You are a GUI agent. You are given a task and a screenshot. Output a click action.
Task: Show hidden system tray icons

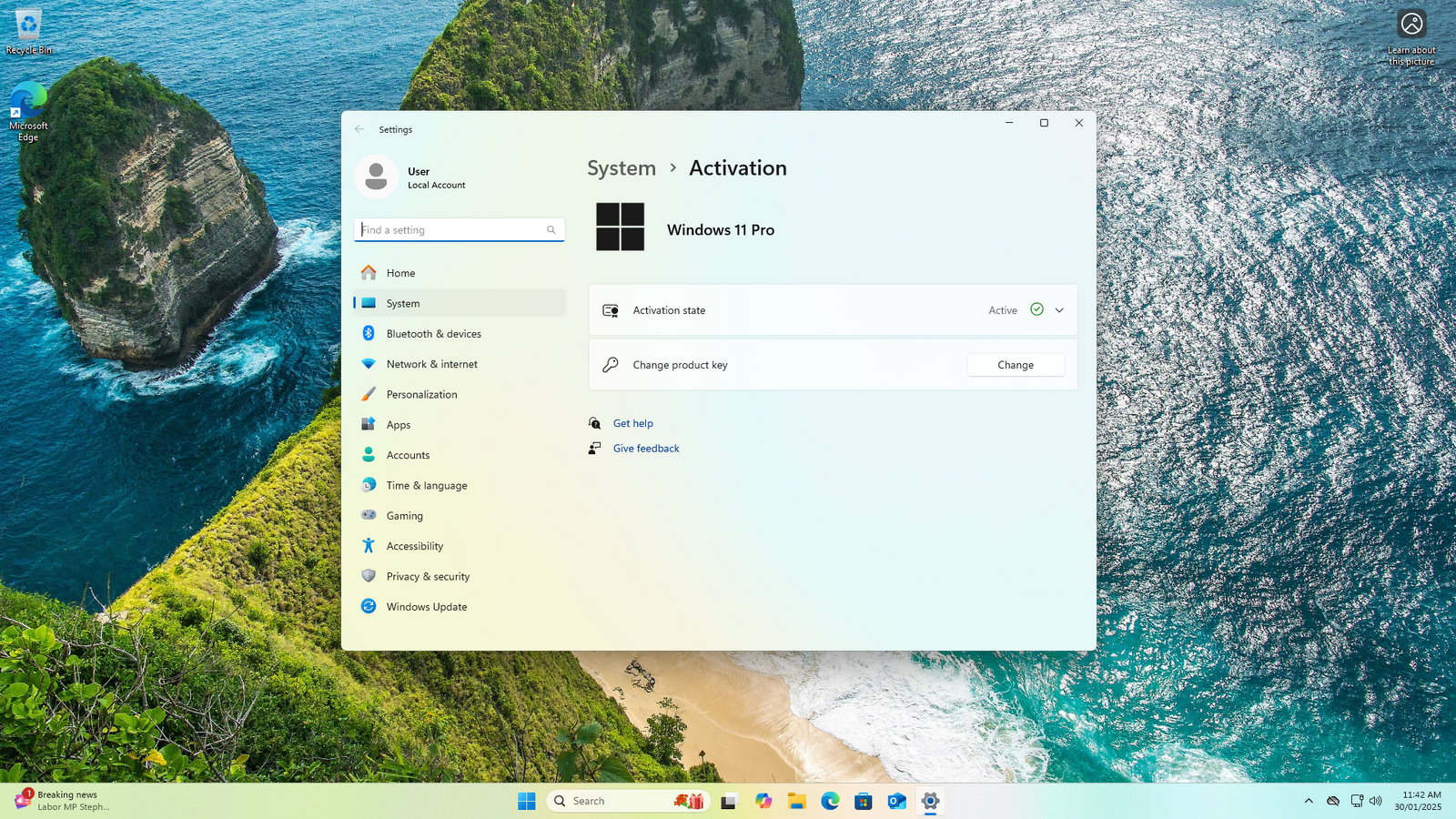pyautogui.click(x=1309, y=801)
